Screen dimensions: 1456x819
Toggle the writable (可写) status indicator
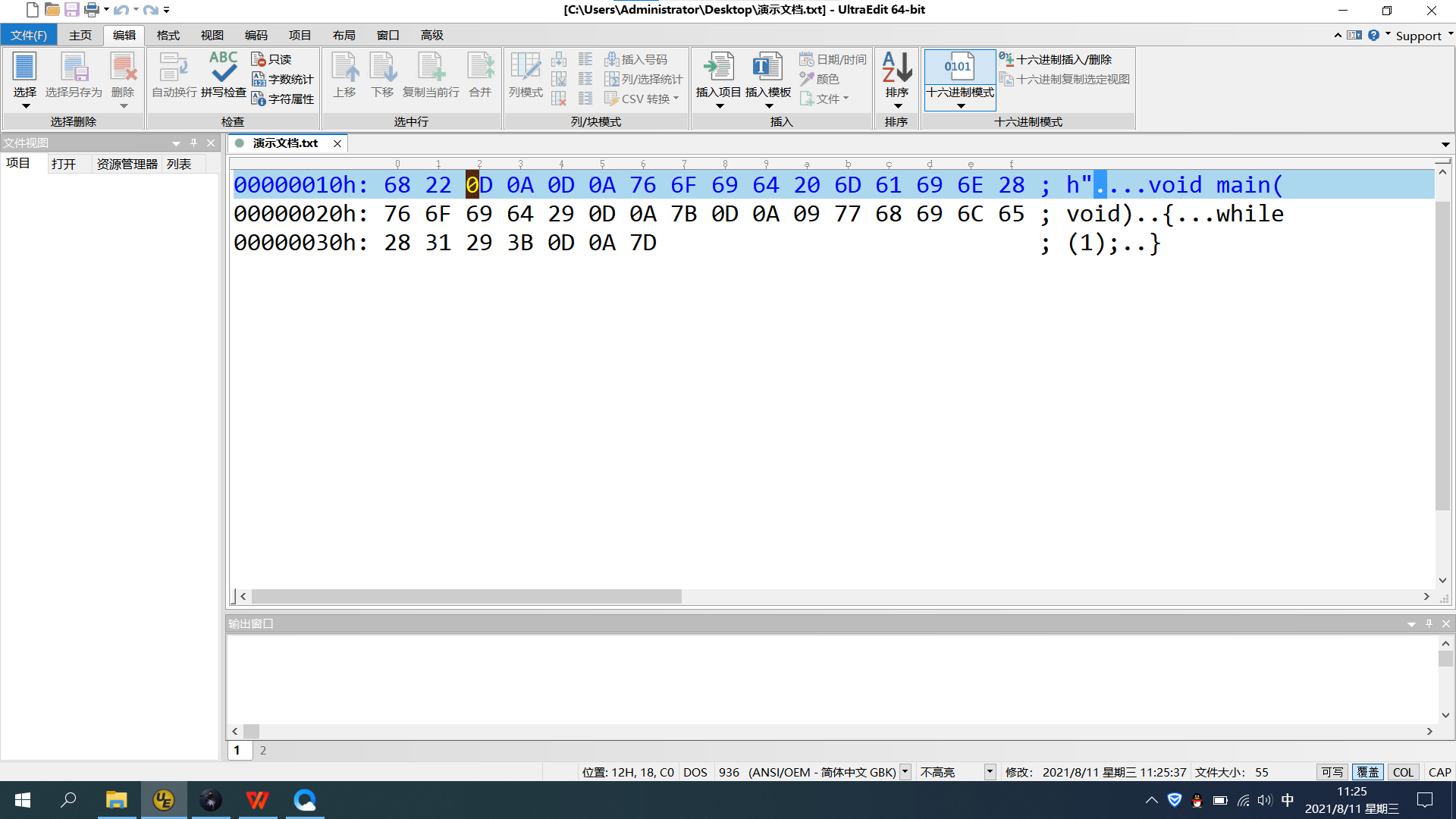(x=1332, y=772)
